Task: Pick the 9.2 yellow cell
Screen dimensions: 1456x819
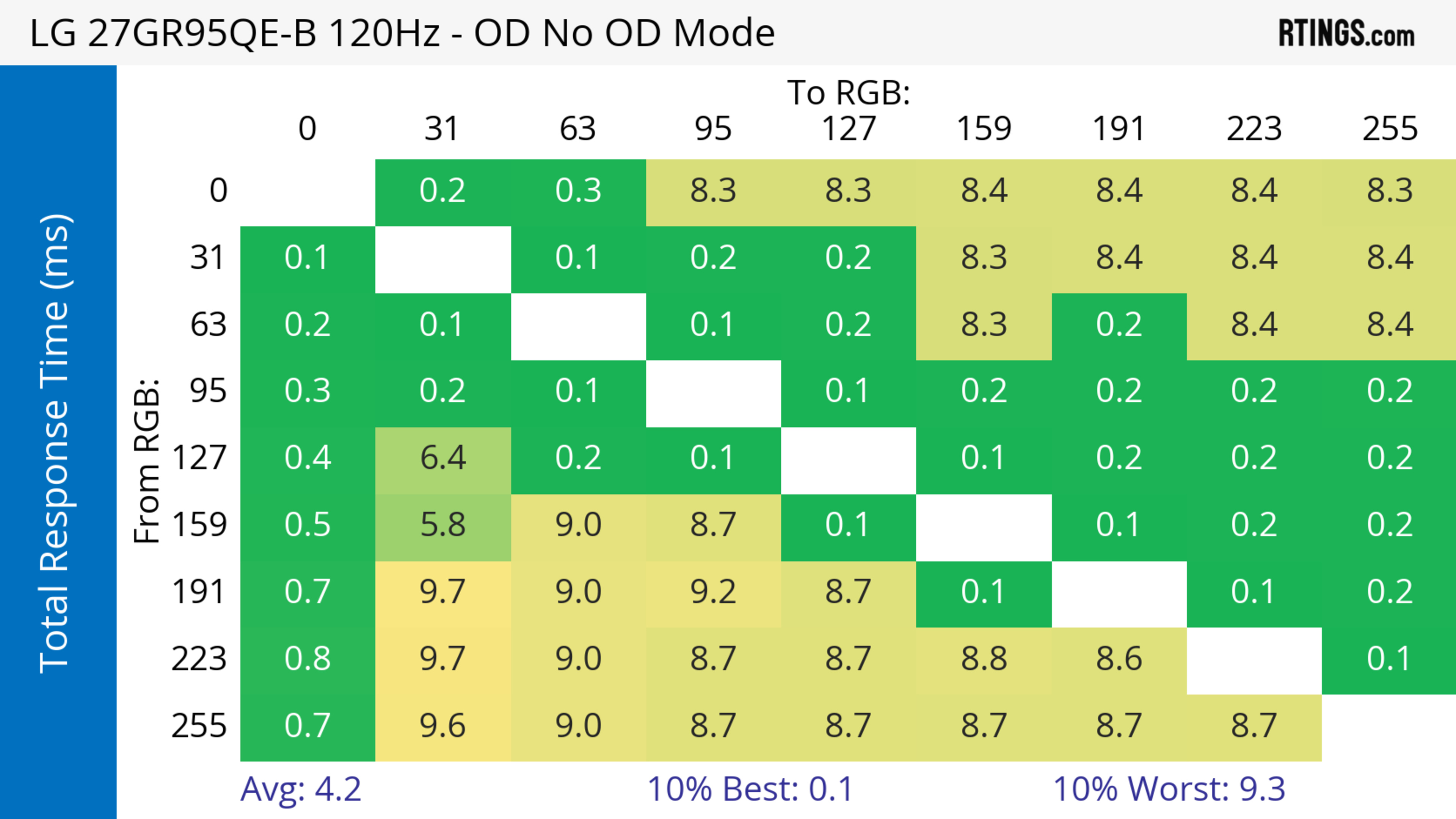Action: tap(713, 592)
